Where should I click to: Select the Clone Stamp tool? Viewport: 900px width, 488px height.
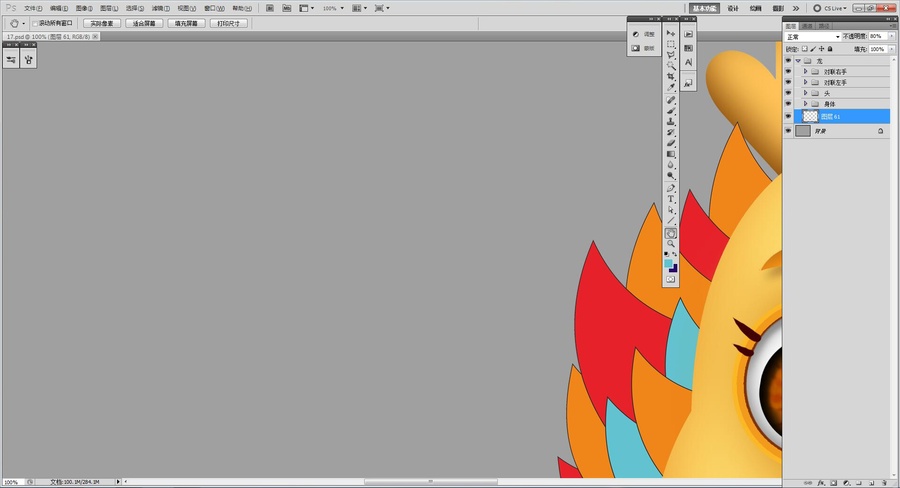pos(670,122)
